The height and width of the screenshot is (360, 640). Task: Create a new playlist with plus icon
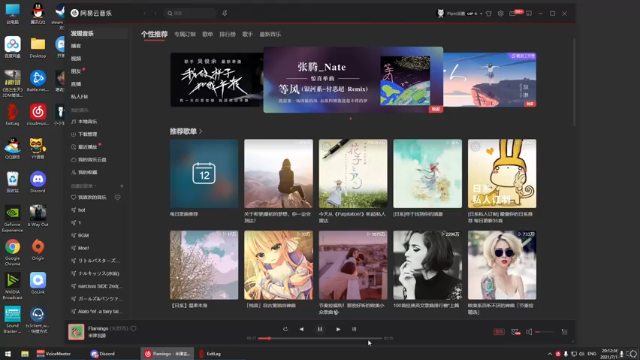pyautogui.click(x=122, y=186)
